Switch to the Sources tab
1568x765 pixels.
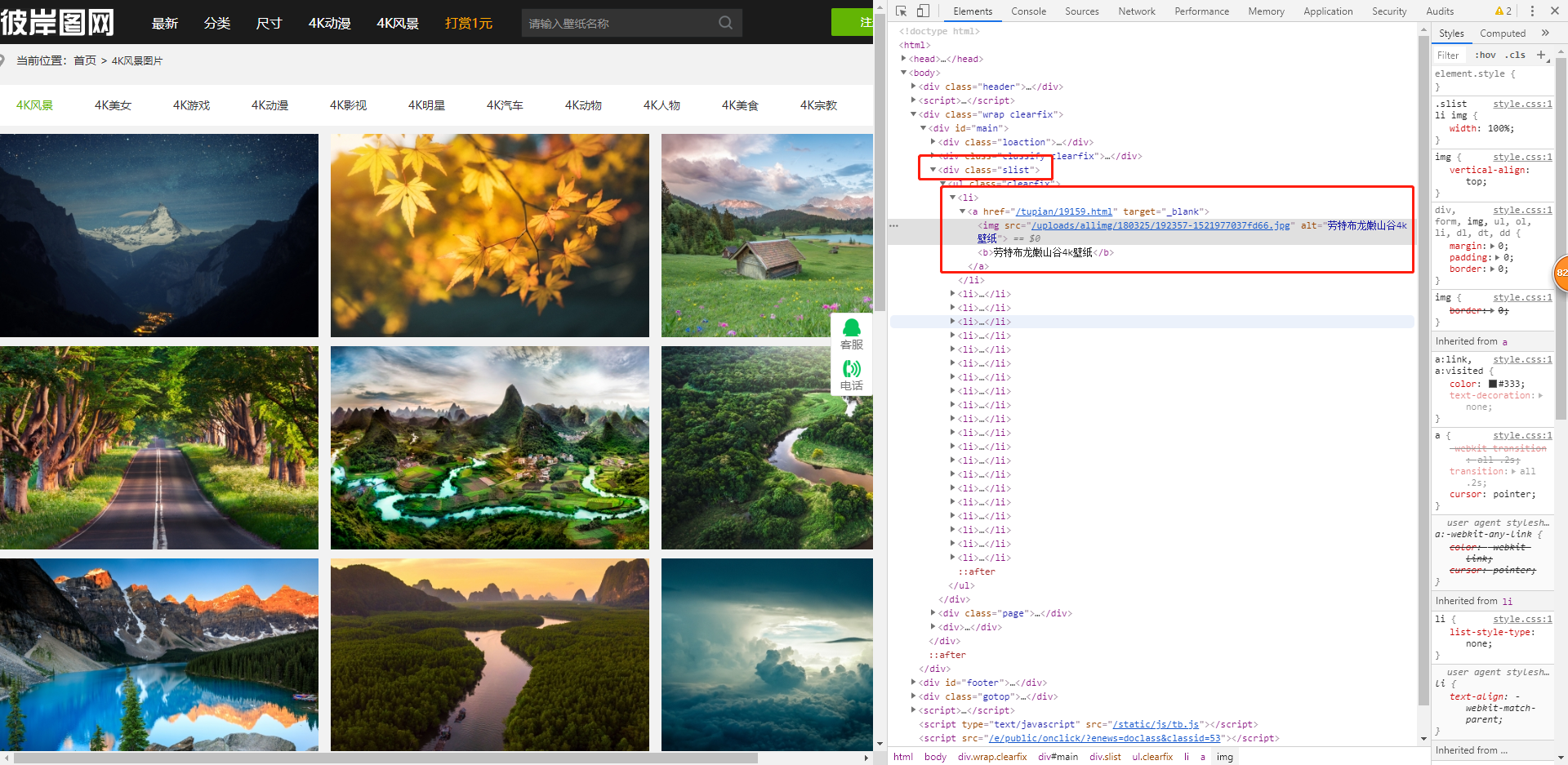tap(1082, 11)
